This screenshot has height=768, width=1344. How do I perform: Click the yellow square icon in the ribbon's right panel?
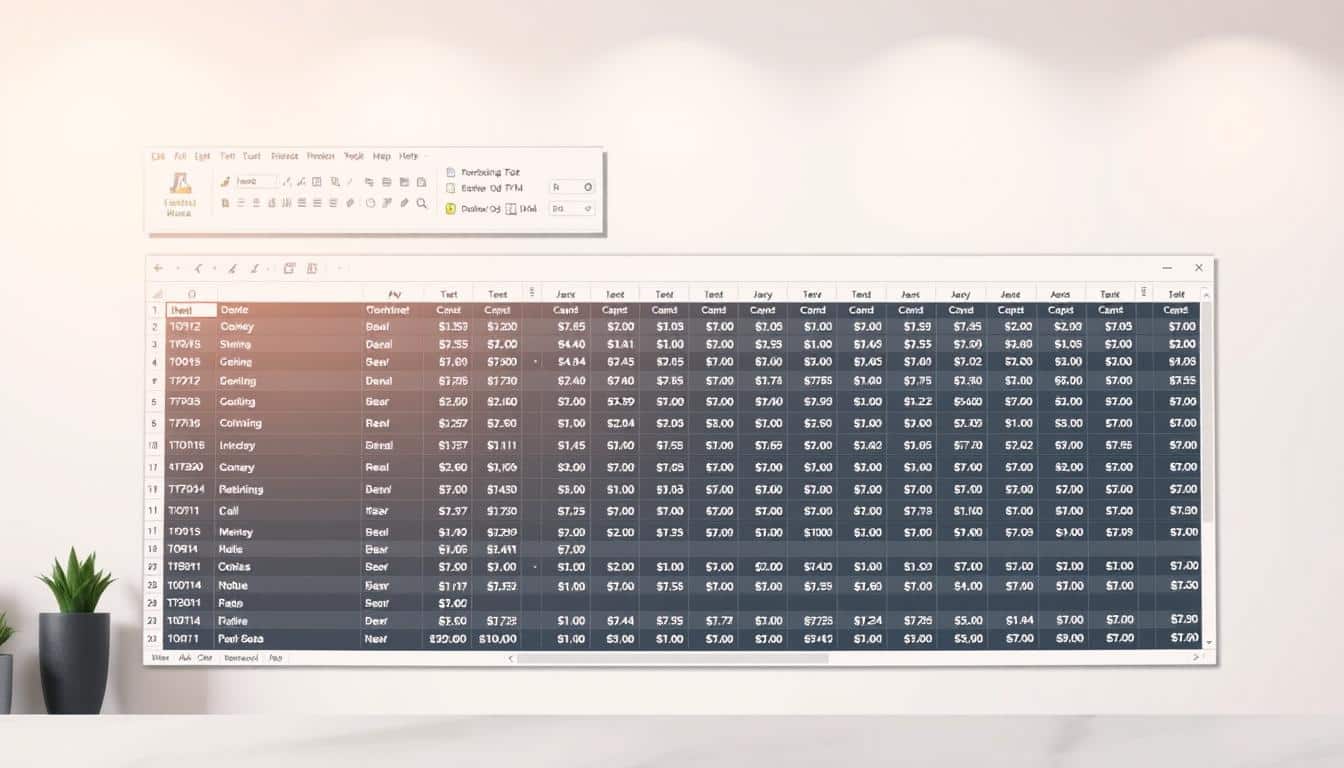[450, 209]
